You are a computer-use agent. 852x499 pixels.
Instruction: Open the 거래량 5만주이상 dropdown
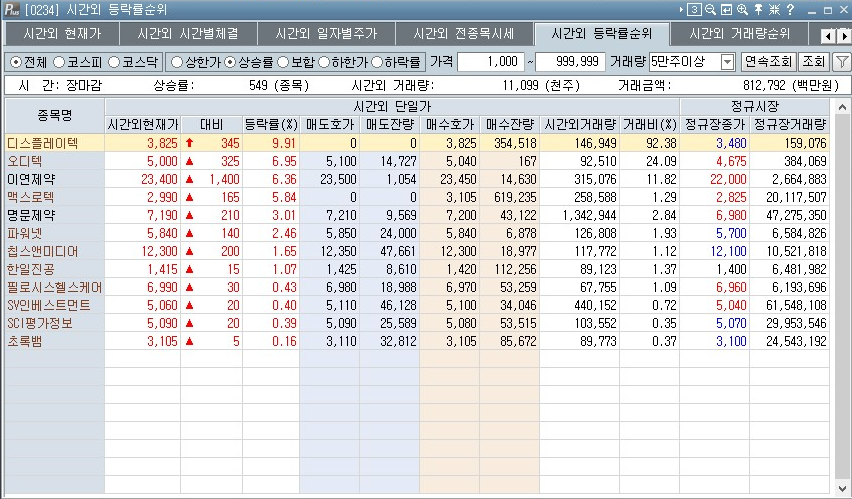(728, 62)
